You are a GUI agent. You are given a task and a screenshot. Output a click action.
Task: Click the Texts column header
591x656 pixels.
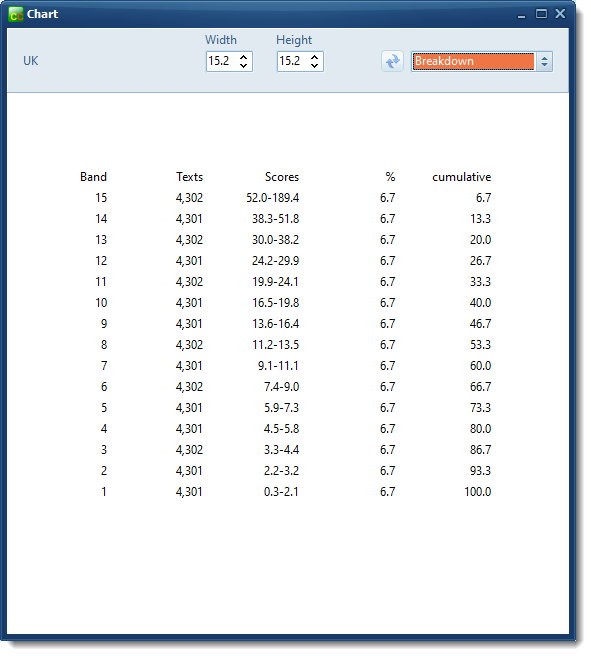(189, 177)
